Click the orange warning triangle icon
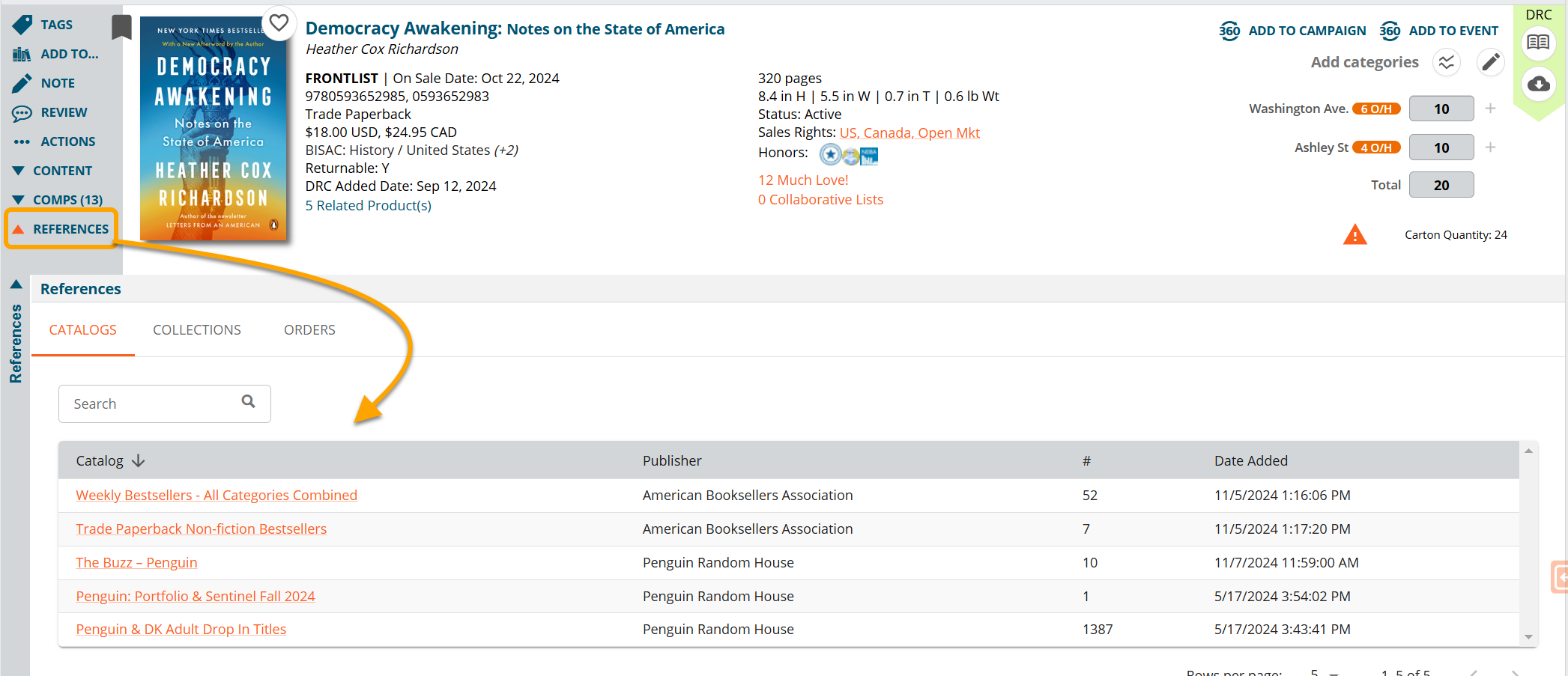 (x=1354, y=235)
